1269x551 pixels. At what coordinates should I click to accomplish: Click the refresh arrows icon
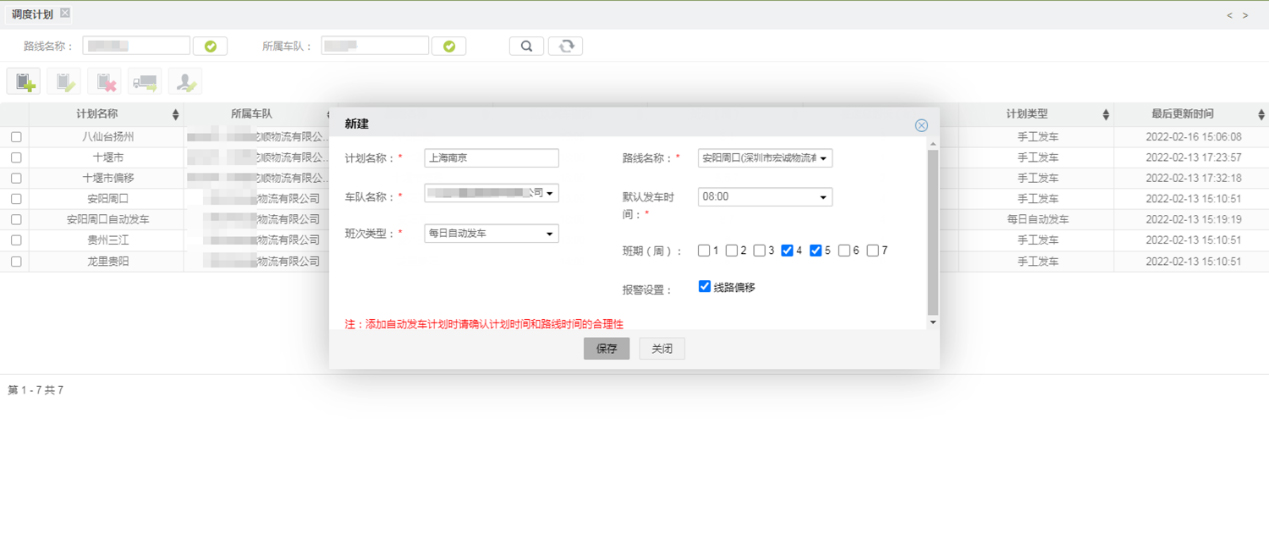[x=565, y=46]
